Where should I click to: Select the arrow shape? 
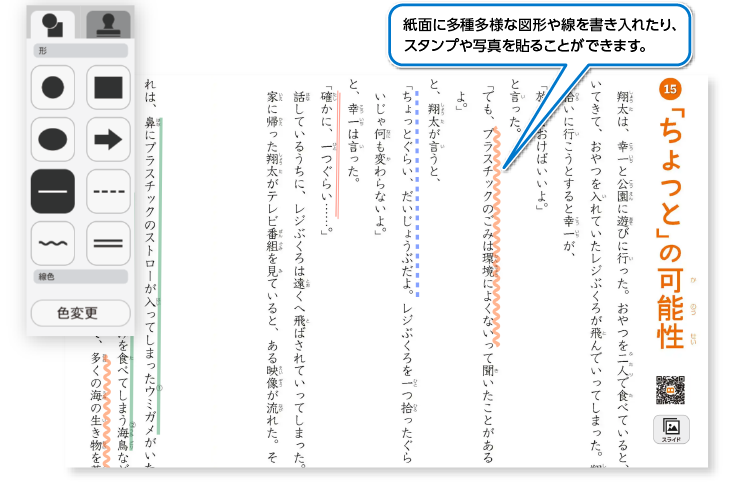click(x=108, y=139)
